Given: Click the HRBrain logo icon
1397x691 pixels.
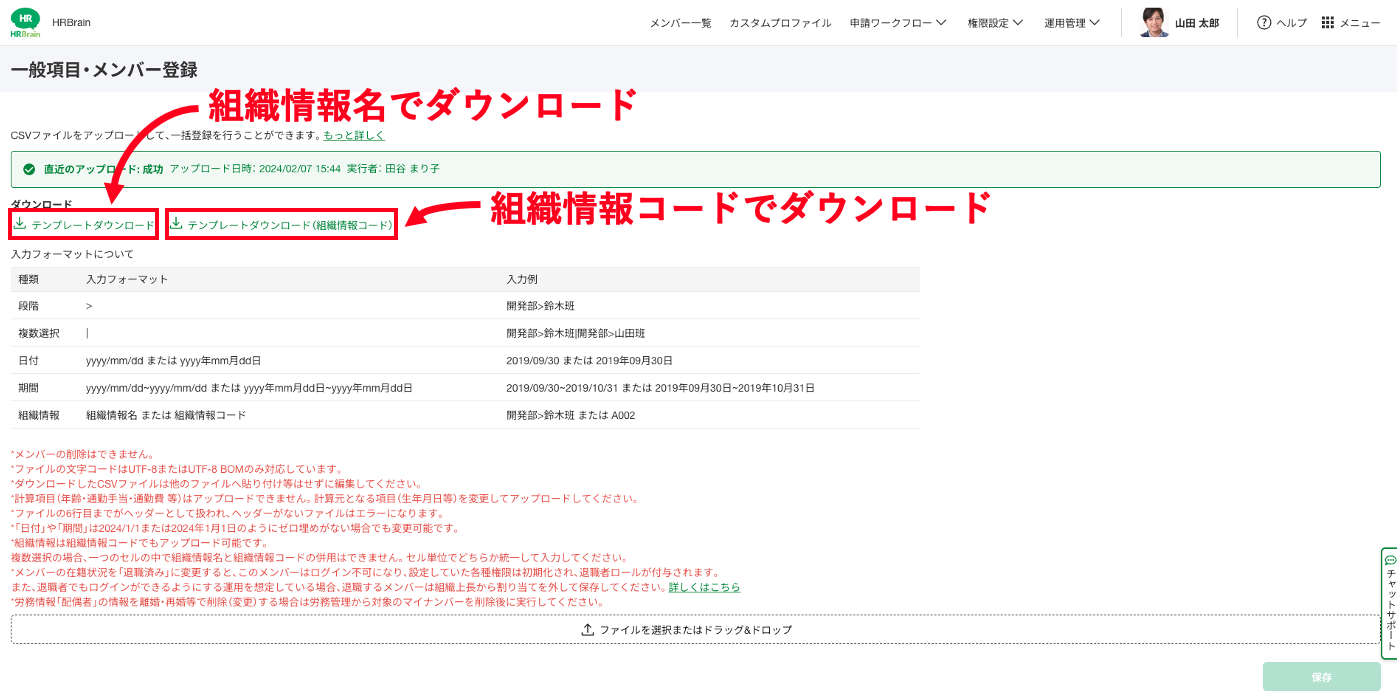Looking at the screenshot, I should click(x=25, y=22).
